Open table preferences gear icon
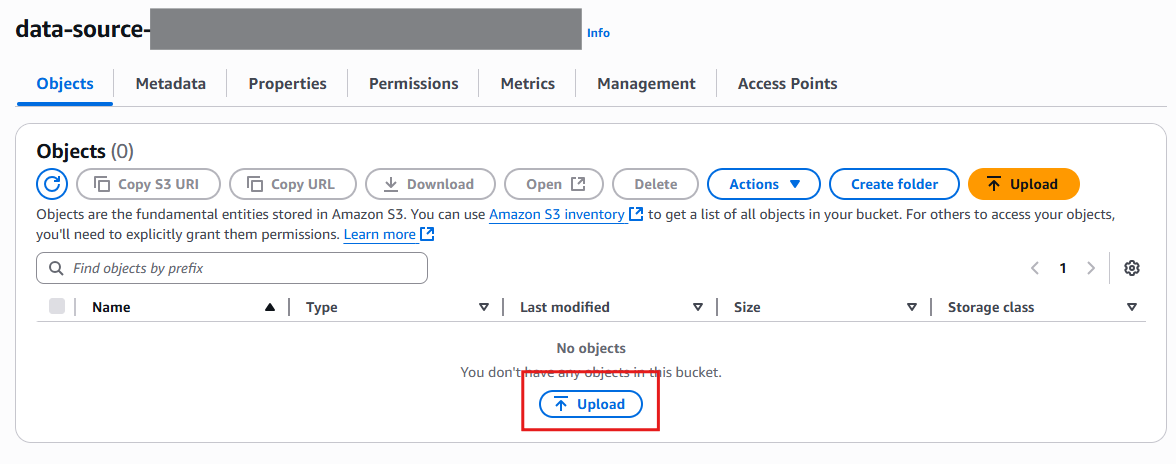The image size is (1176, 464). [x=1132, y=268]
